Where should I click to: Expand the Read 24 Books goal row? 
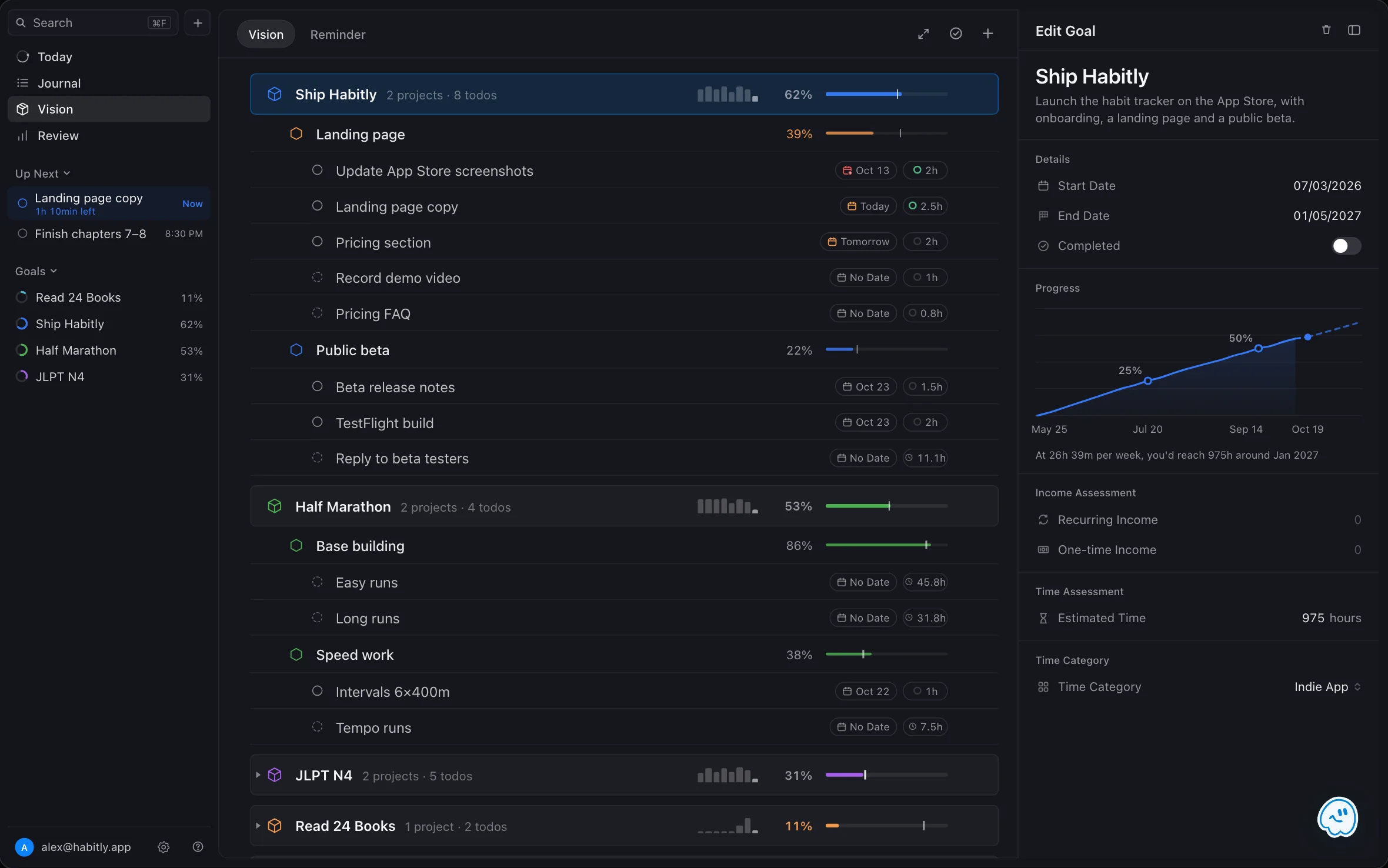[x=258, y=826]
